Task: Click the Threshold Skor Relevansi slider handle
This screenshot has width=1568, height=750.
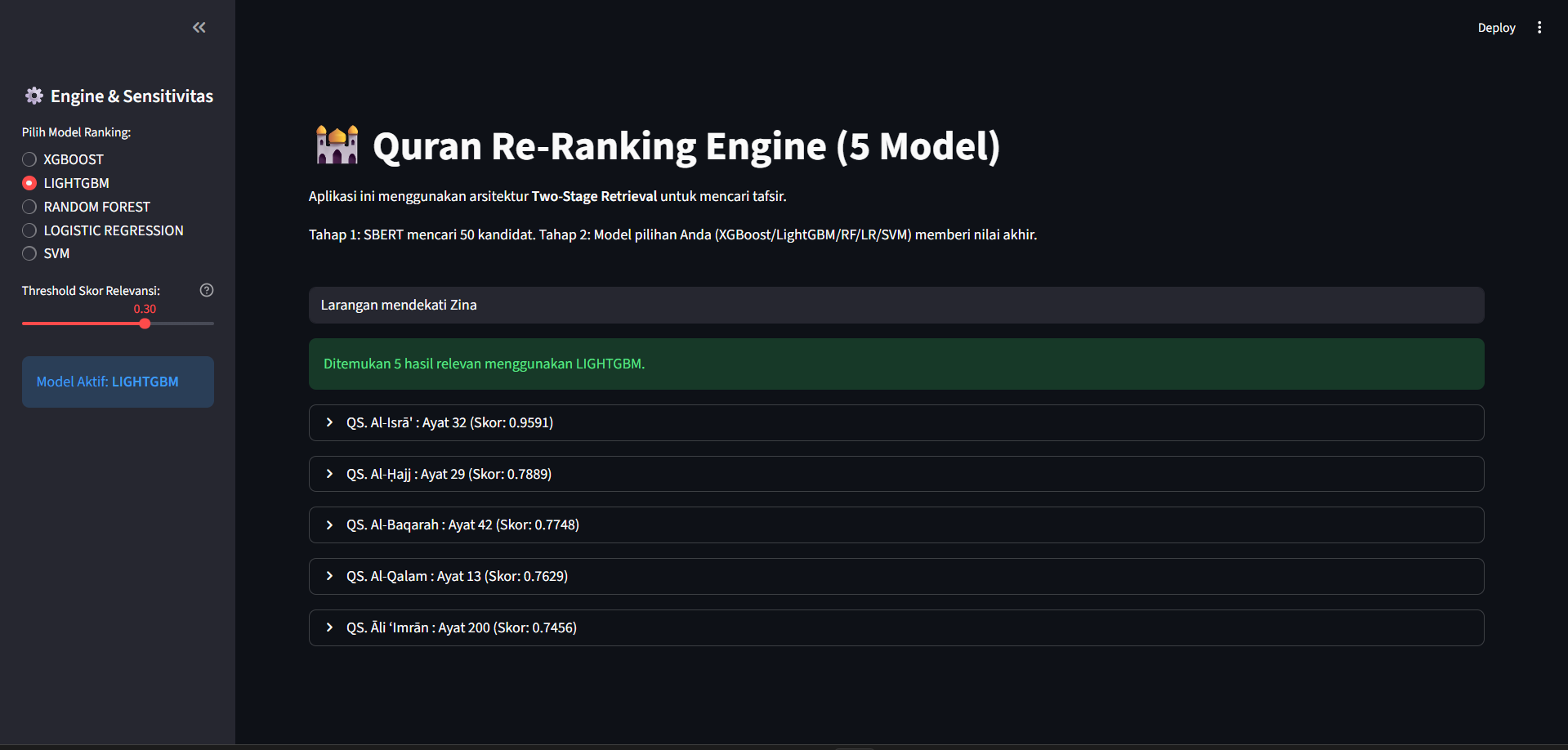Action: pos(145,324)
